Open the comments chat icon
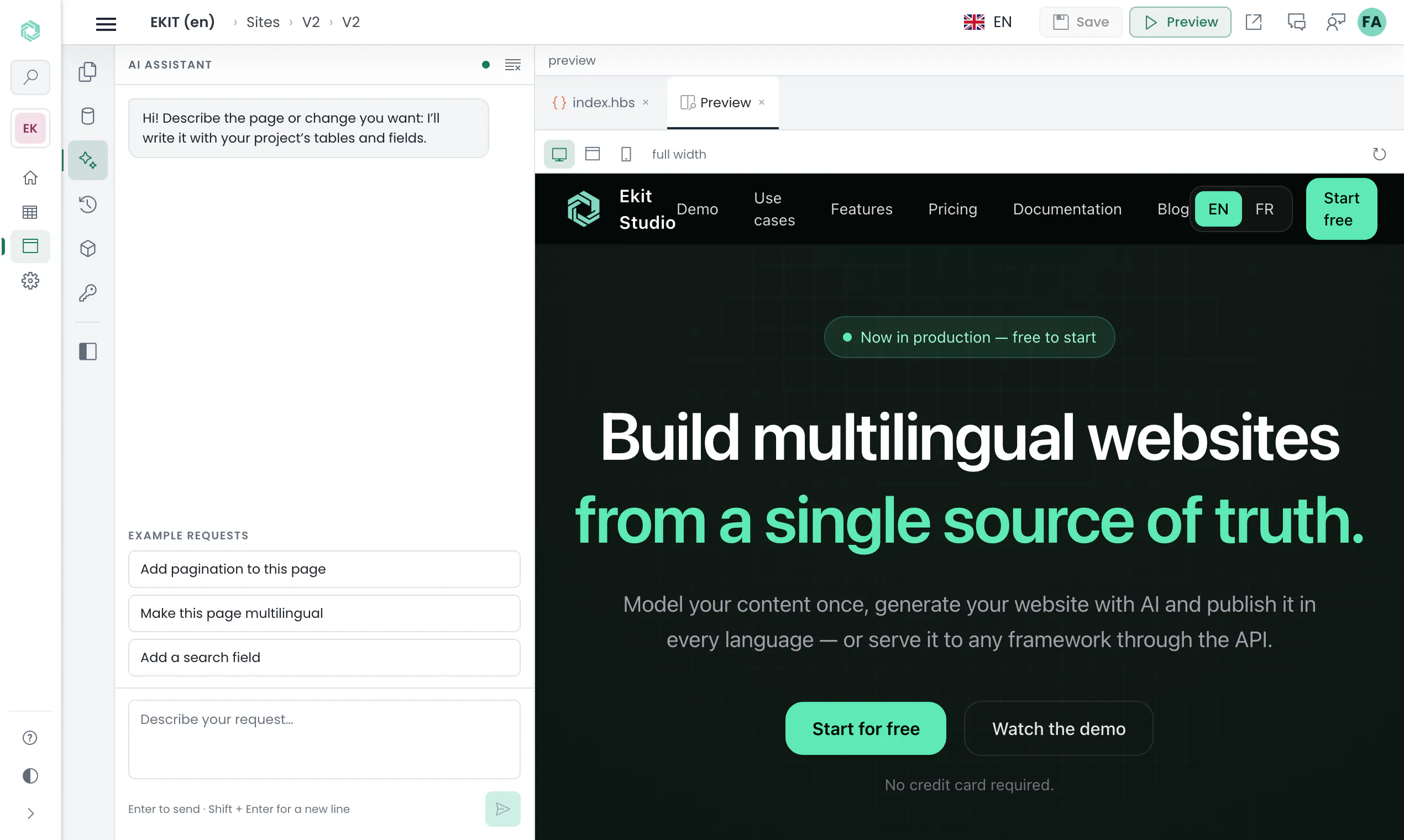Screen dimensions: 1404x840 (x=1296, y=22)
